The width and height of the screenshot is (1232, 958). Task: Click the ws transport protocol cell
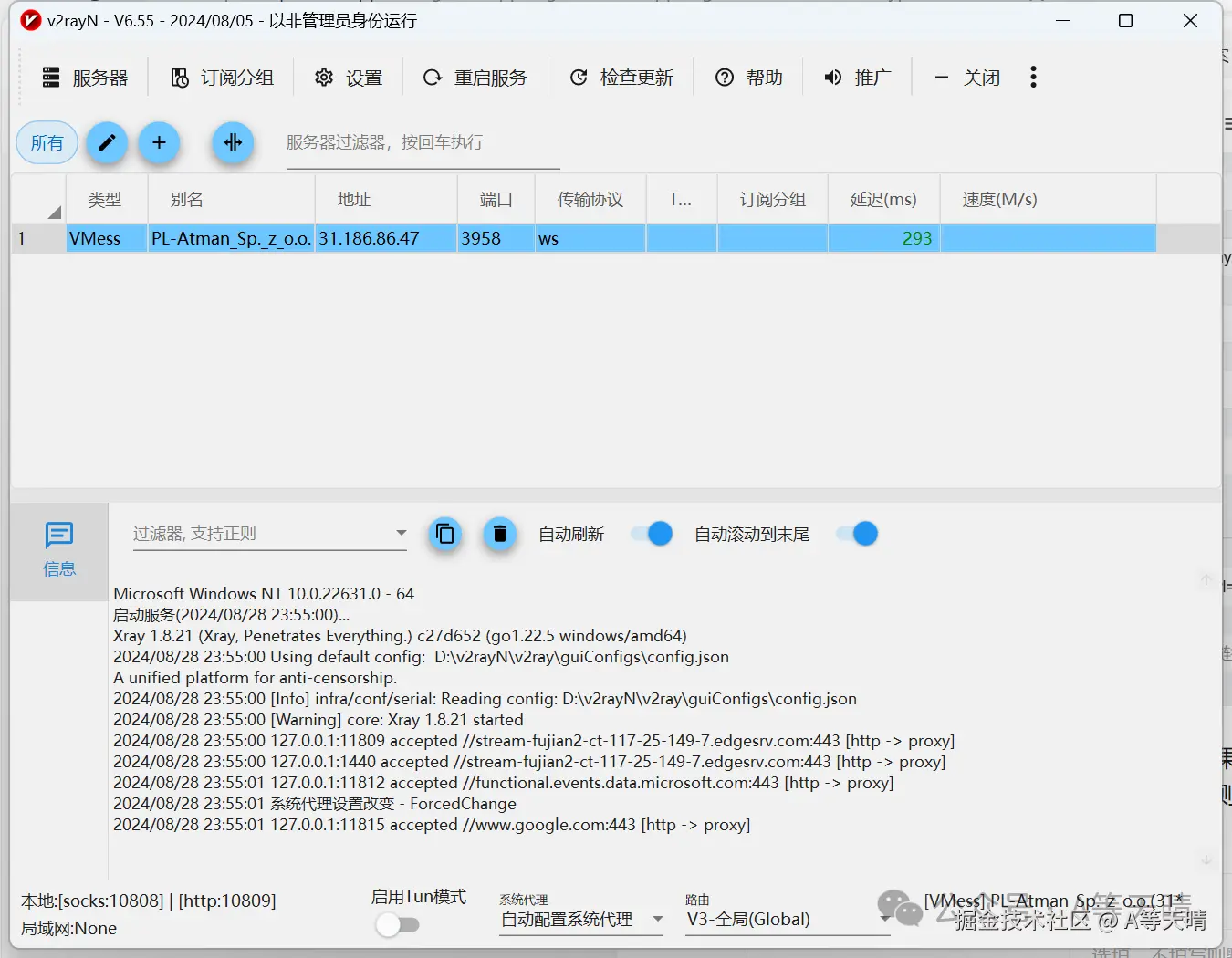tap(590, 238)
